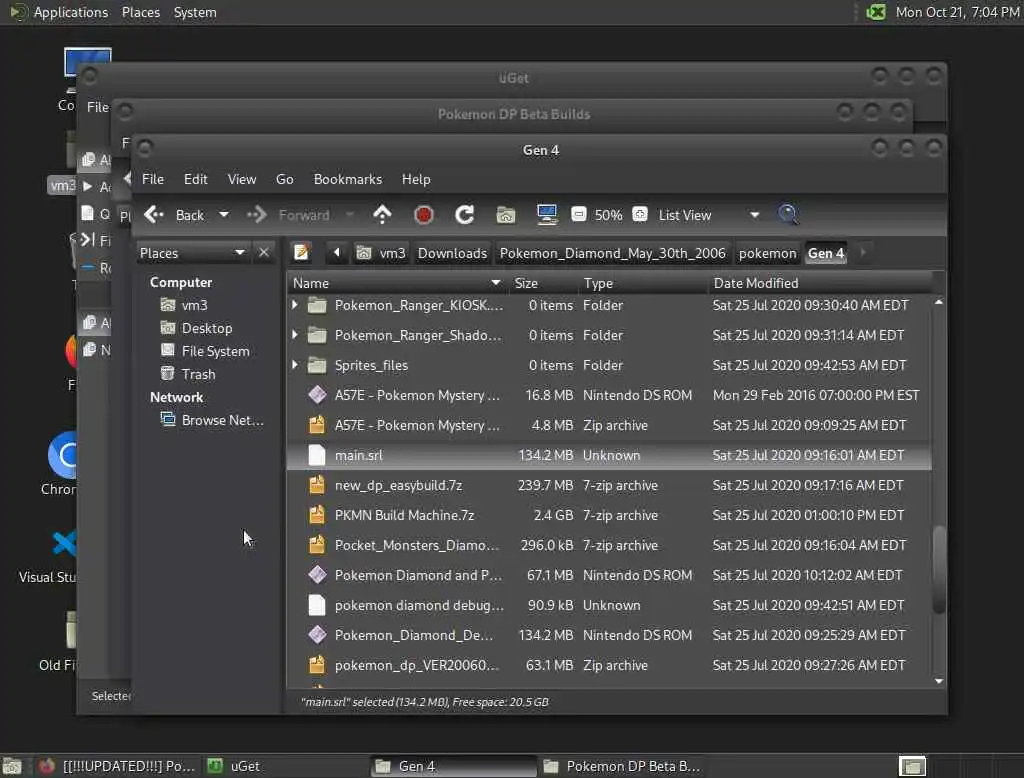This screenshot has height=778, width=1024.
Task: Select the 4.8 MB Mystery Zip archive icon
Action: click(317, 425)
